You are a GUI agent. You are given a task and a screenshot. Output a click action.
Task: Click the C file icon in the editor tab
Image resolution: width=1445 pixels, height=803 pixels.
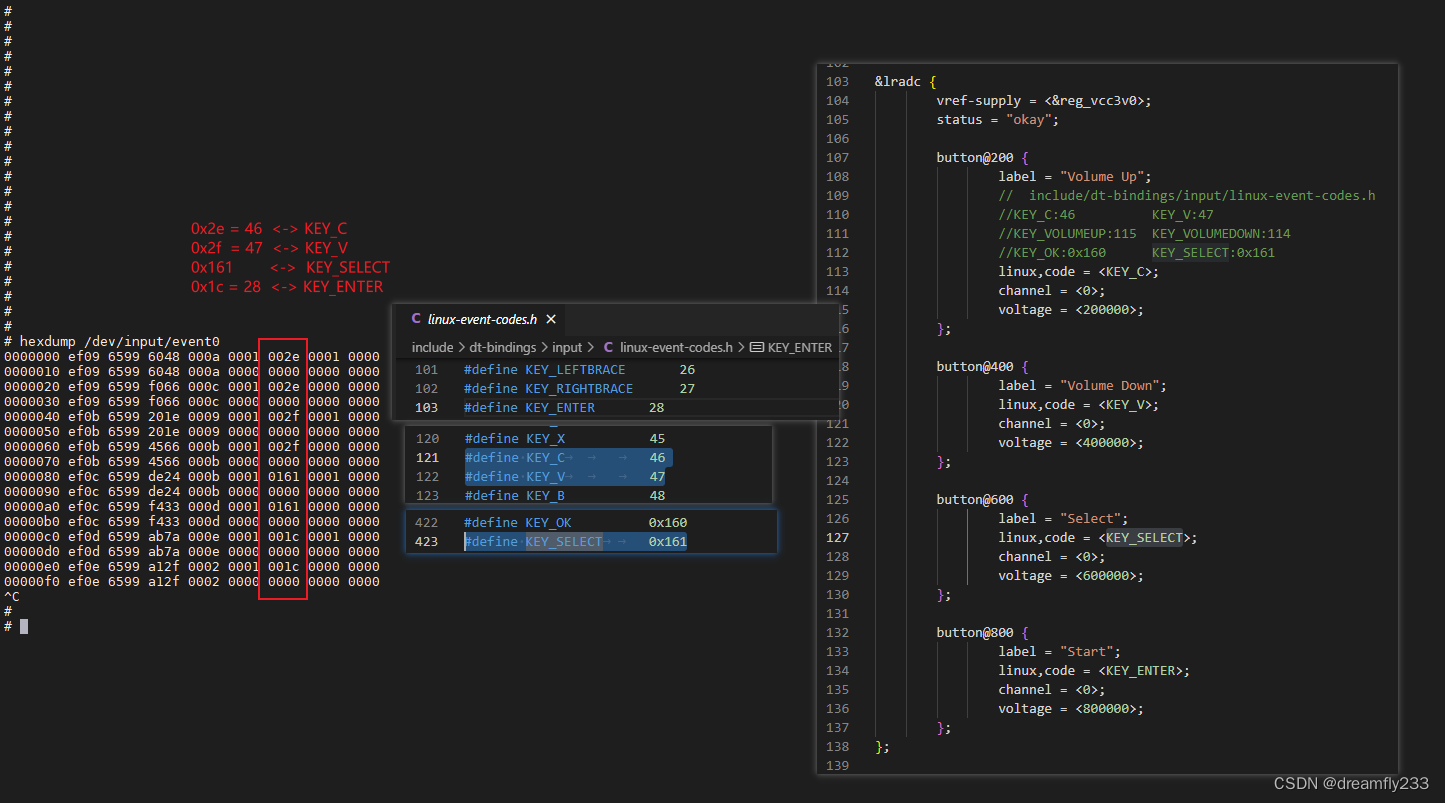(416, 319)
